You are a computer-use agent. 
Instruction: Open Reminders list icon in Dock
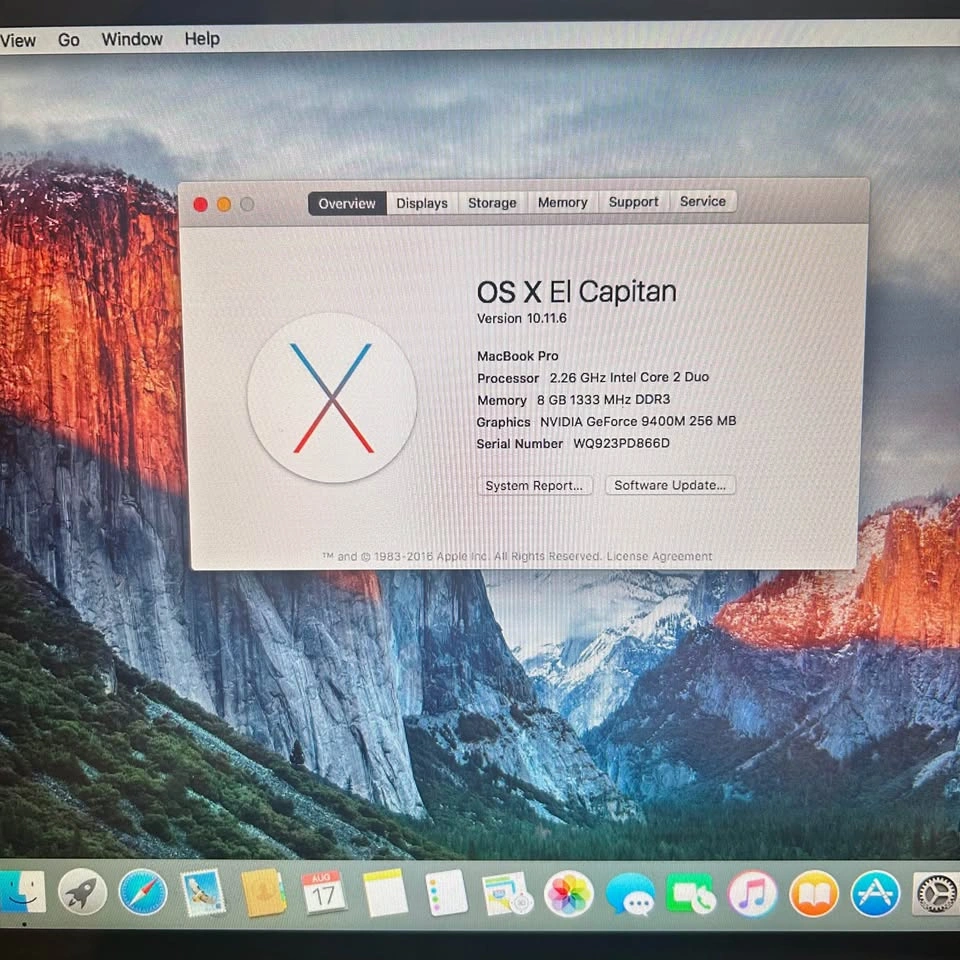(446, 893)
